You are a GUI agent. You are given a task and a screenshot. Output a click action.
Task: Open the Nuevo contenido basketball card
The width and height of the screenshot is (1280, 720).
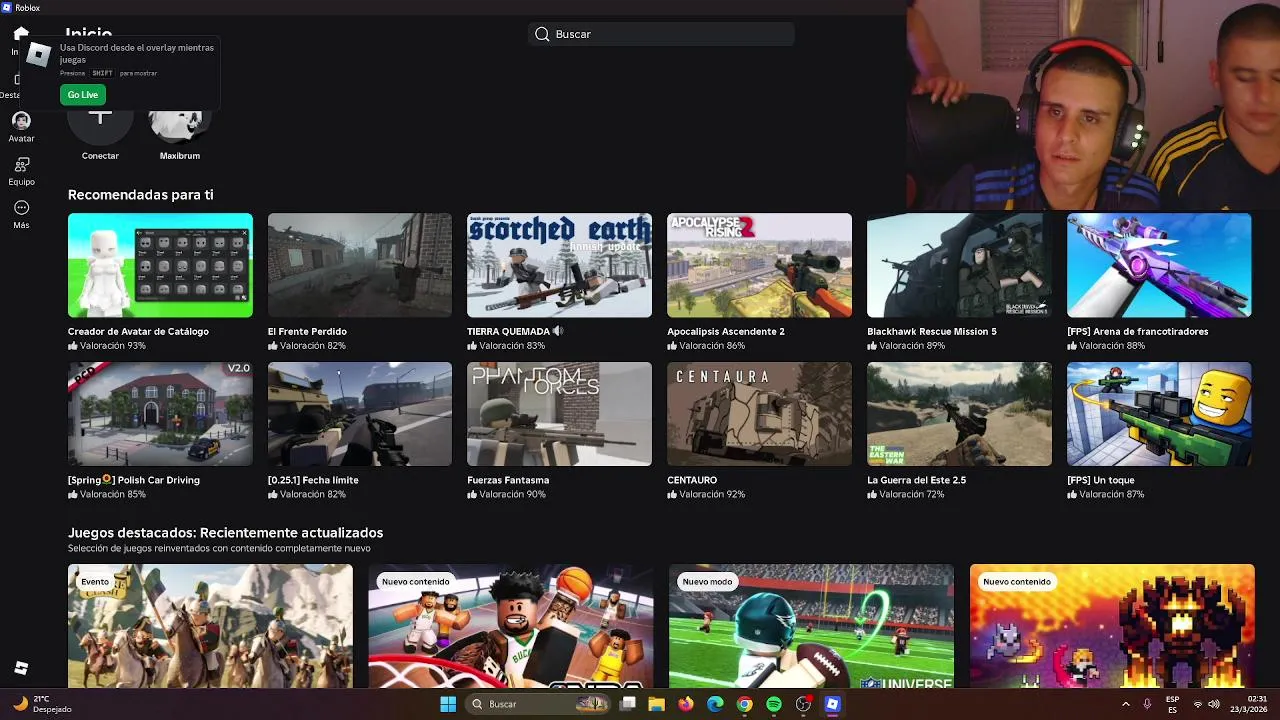click(x=511, y=626)
